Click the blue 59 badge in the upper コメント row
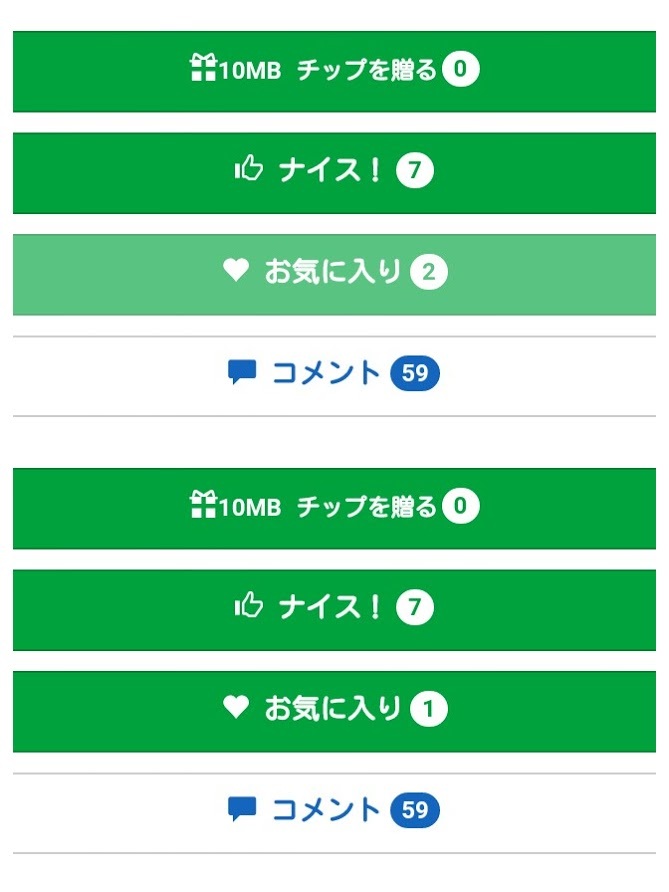This screenshot has width=669, height=892. click(x=415, y=374)
